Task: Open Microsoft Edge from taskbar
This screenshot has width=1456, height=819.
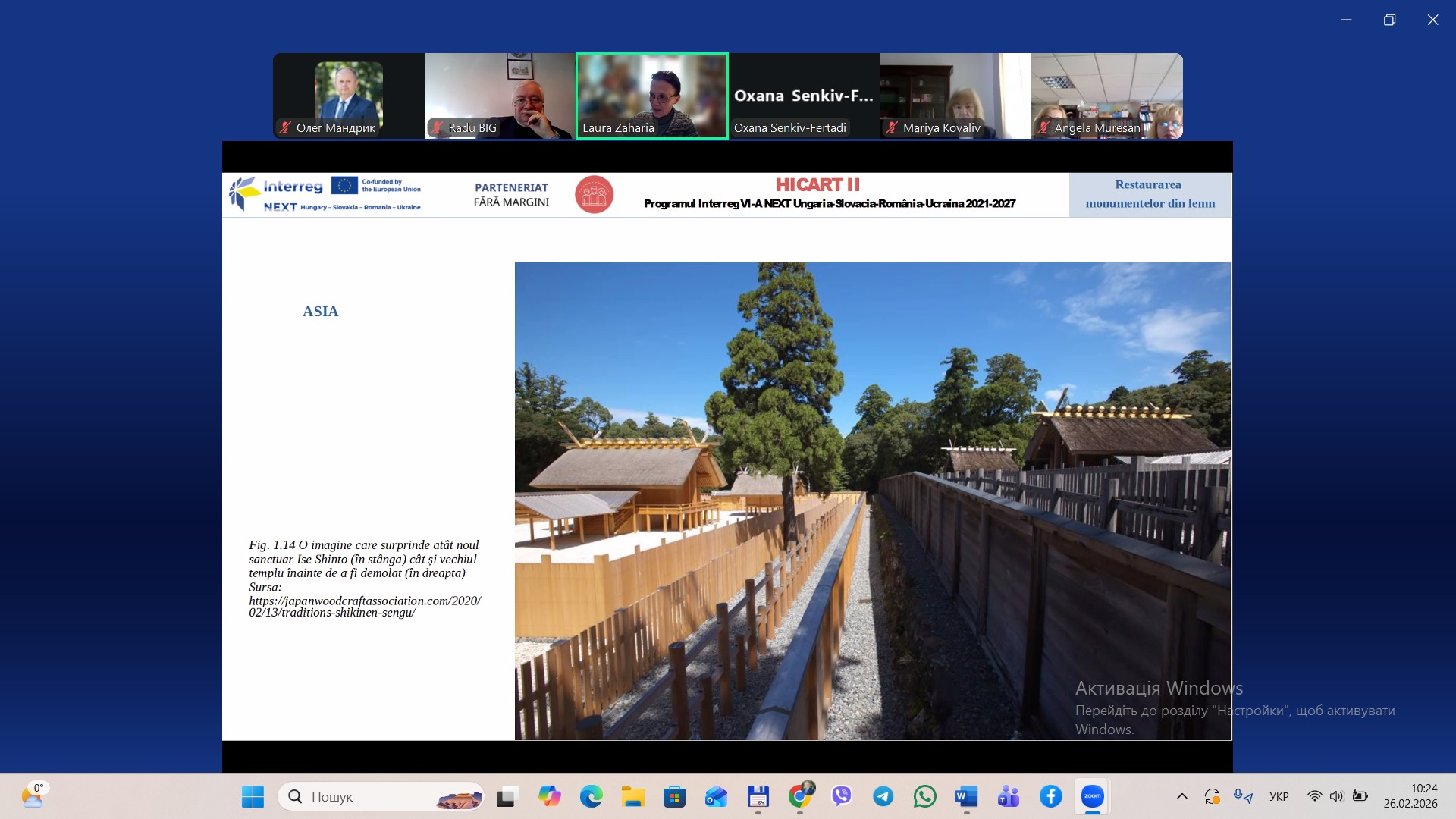Action: pyautogui.click(x=591, y=796)
